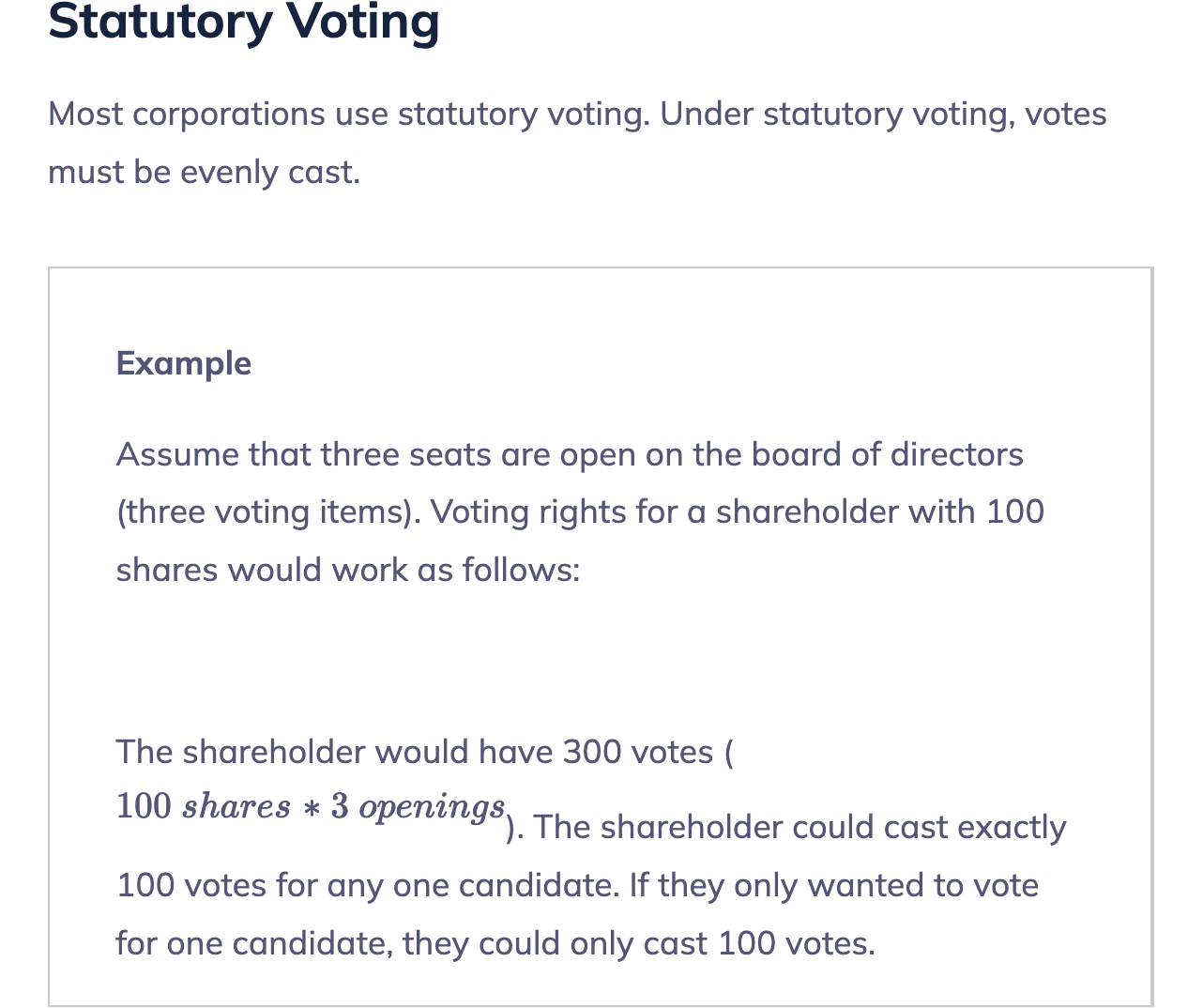Click the word openings in the formula
Image resolution: width=1203 pixels, height=1008 pixels.
click(433, 807)
